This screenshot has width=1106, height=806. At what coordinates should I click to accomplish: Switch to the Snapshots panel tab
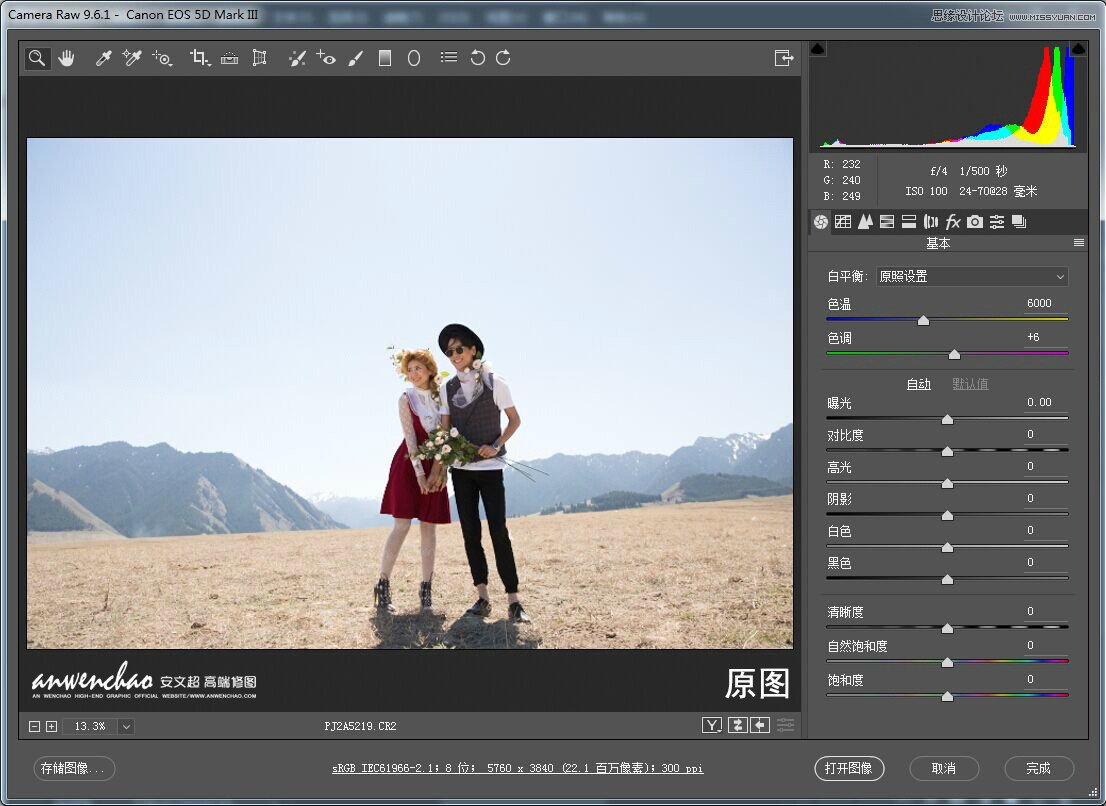coord(1019,222)
